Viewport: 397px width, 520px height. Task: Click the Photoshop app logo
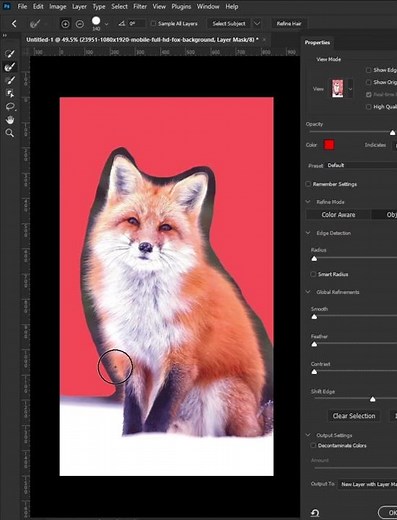coord(6,6)
